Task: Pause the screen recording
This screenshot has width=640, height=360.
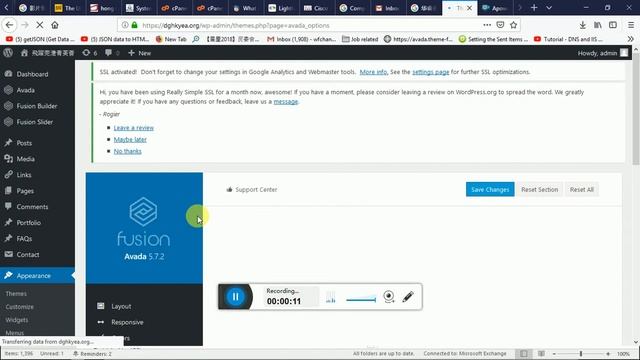Action: tap(236, 297)
